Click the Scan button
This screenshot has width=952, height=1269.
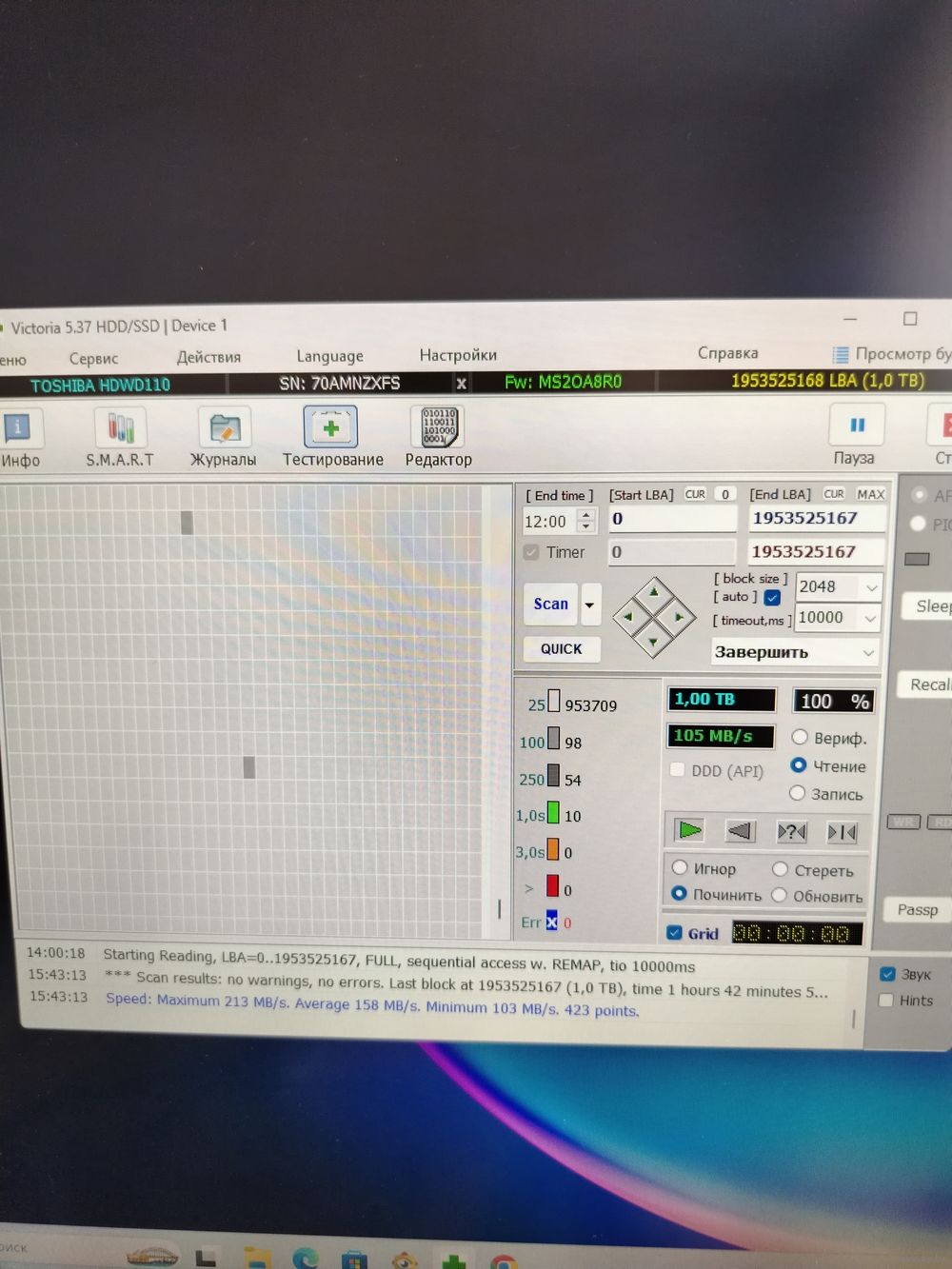tap(550, 604)
